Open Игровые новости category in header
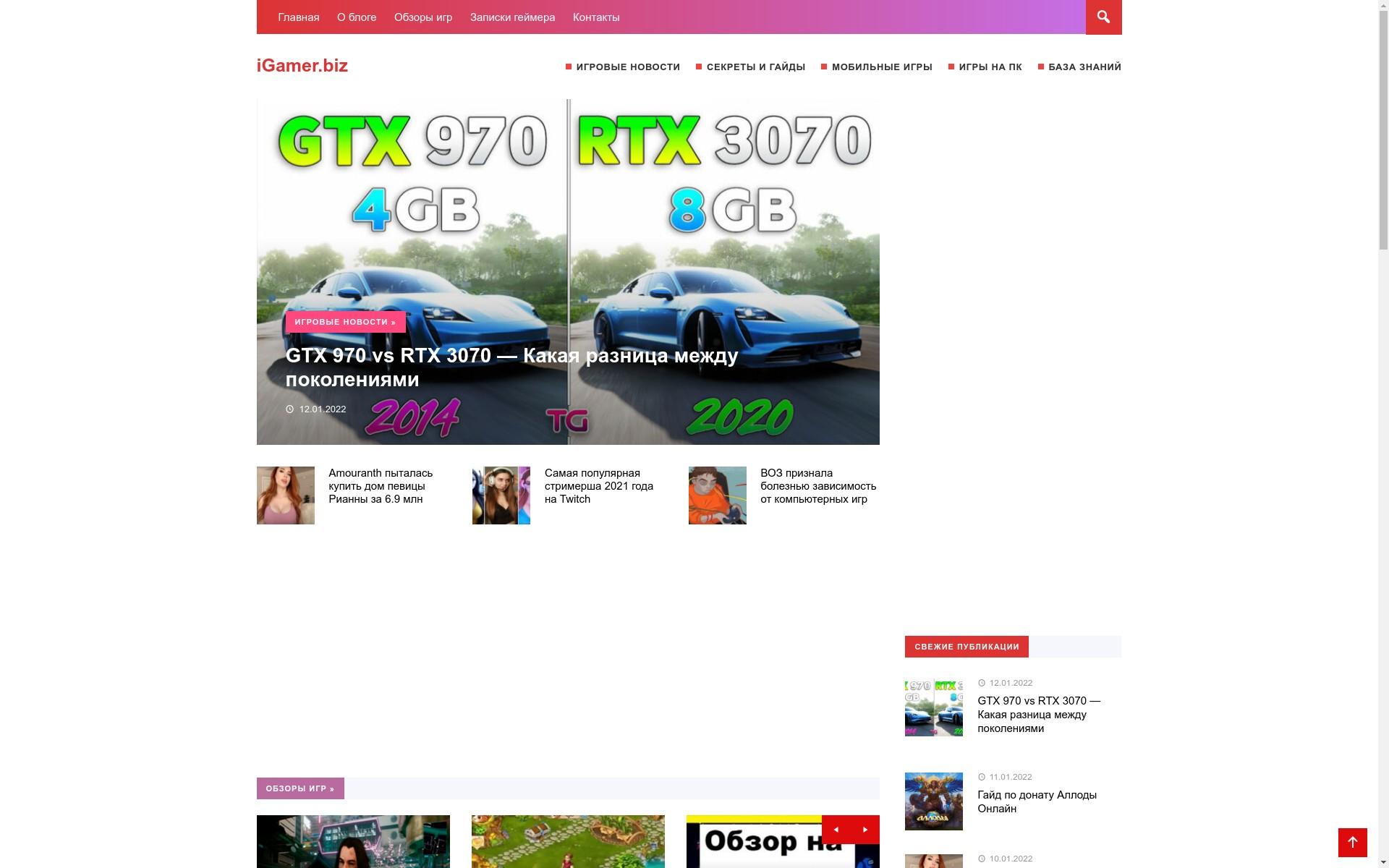This screenshot has width=1389, height=868. click(x=627, y=67)
